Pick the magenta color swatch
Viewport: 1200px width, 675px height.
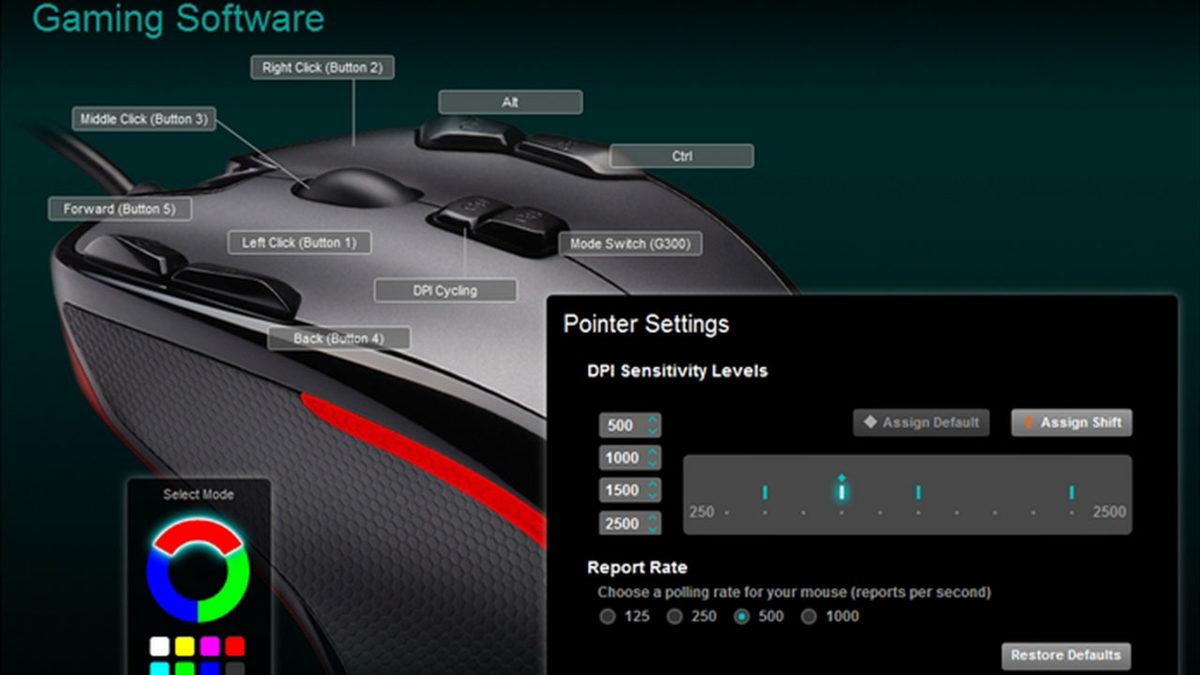209,647
